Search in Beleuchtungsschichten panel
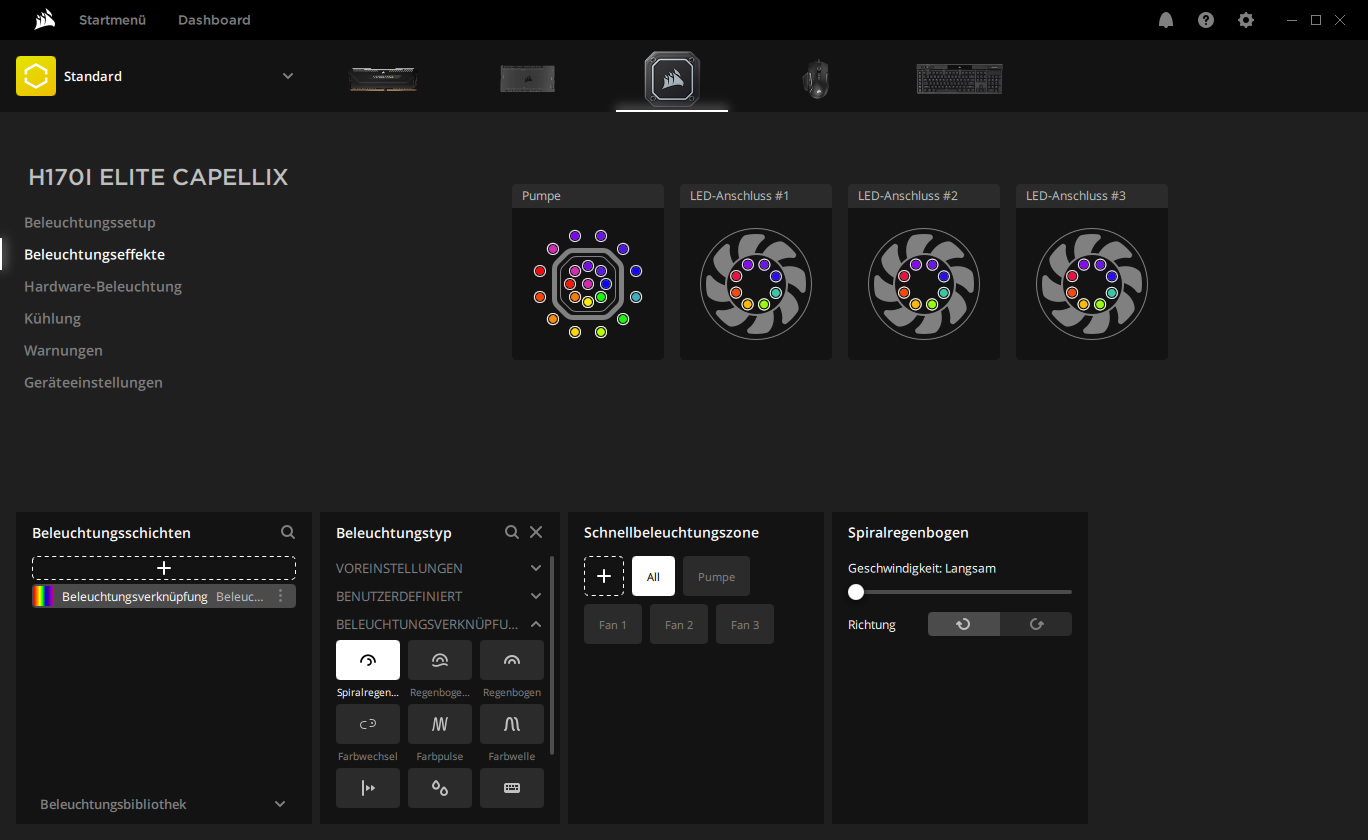Screen dimensions: 1368x840 point(288,533)
